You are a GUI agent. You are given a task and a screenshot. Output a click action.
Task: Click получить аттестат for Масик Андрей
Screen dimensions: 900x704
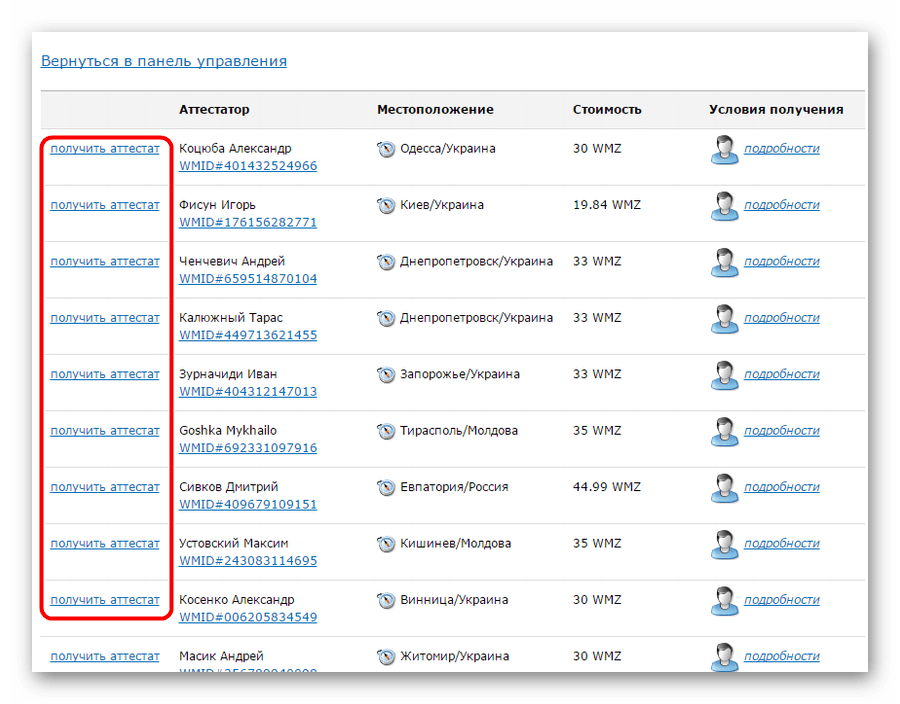pyautogui.click(x=105, y=657)
